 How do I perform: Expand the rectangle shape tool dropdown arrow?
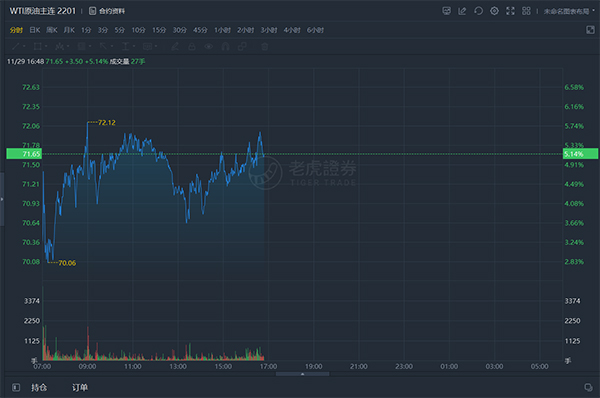(x=46, y=47)
